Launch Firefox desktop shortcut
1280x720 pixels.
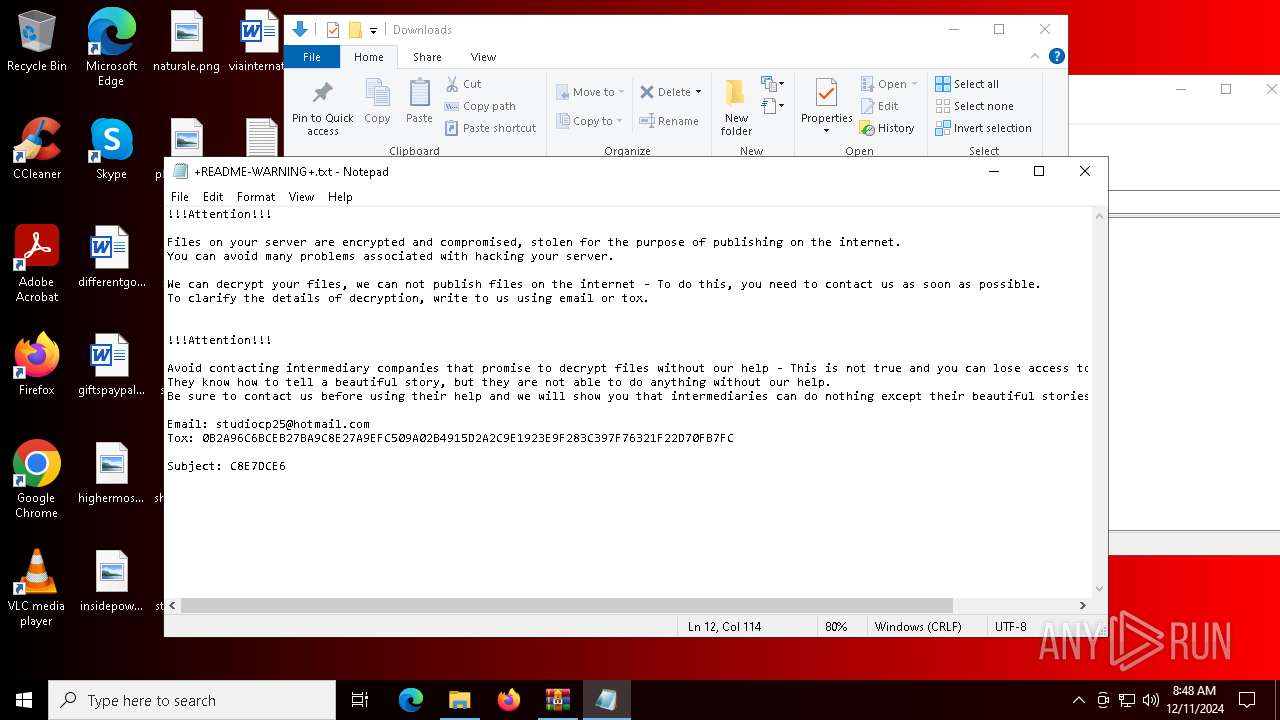37,364
